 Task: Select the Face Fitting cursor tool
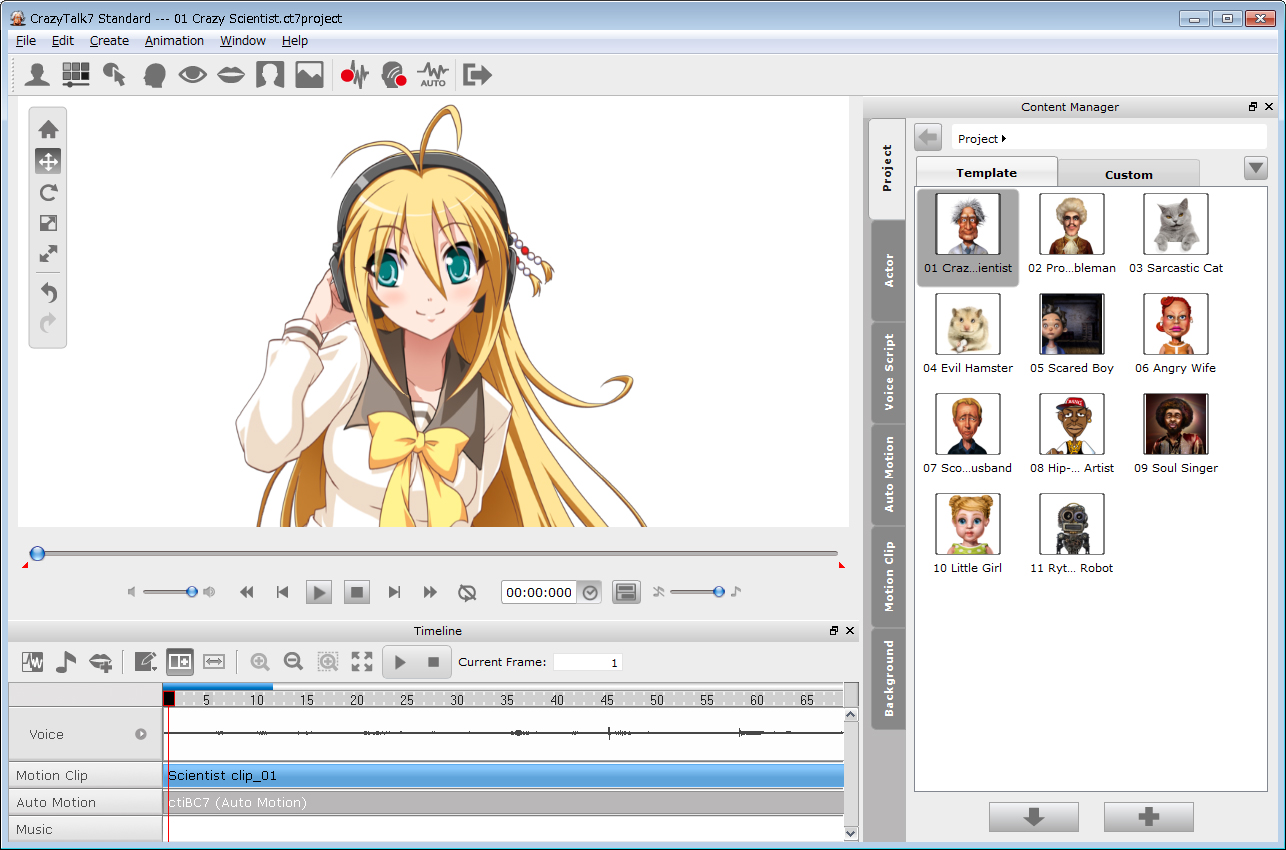pos(114,75)
